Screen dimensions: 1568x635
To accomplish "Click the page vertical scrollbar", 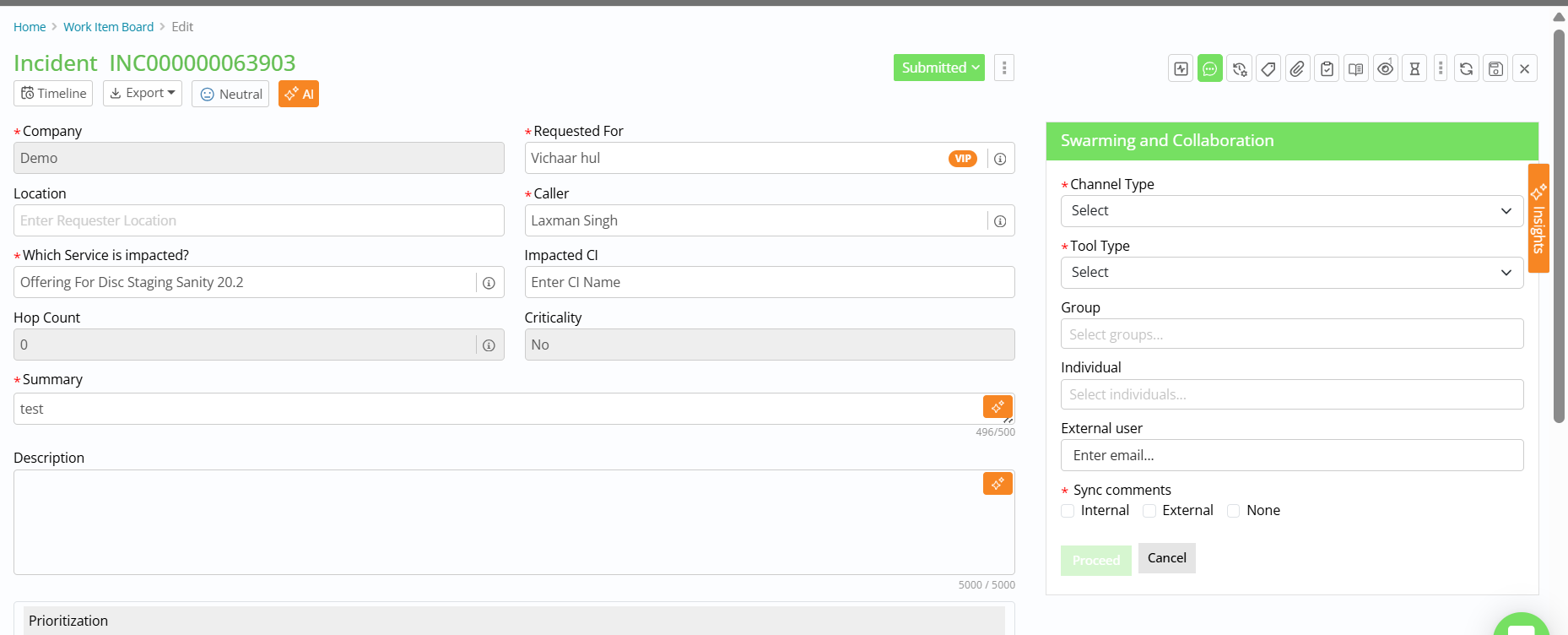I will point(1560,226).
